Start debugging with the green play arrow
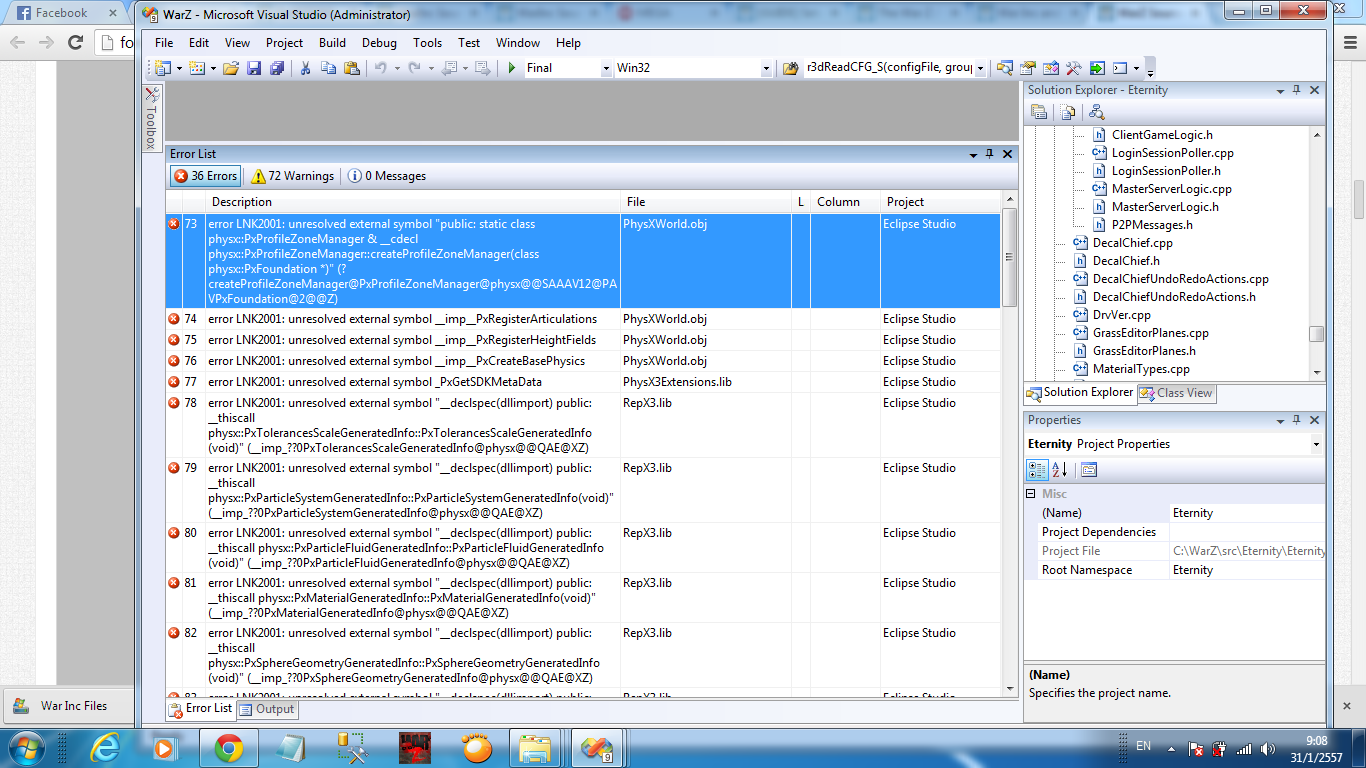This screenshot has width=1366, height=768. click(511, 68)
